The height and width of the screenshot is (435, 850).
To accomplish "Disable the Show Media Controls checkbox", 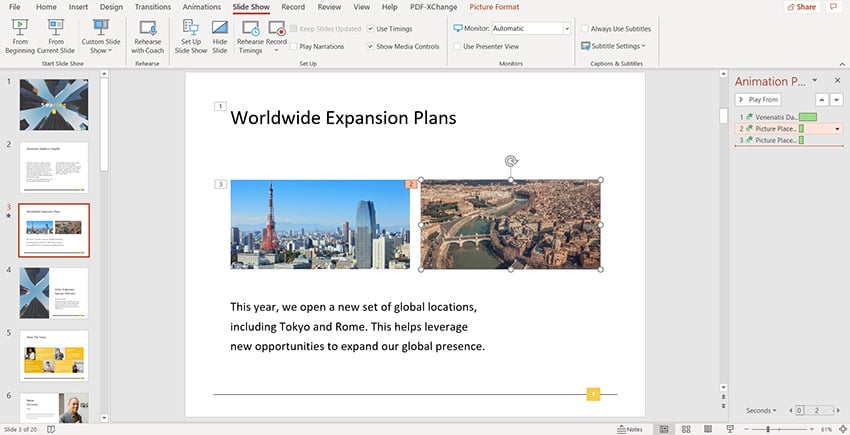I will [x=371, y=46].
